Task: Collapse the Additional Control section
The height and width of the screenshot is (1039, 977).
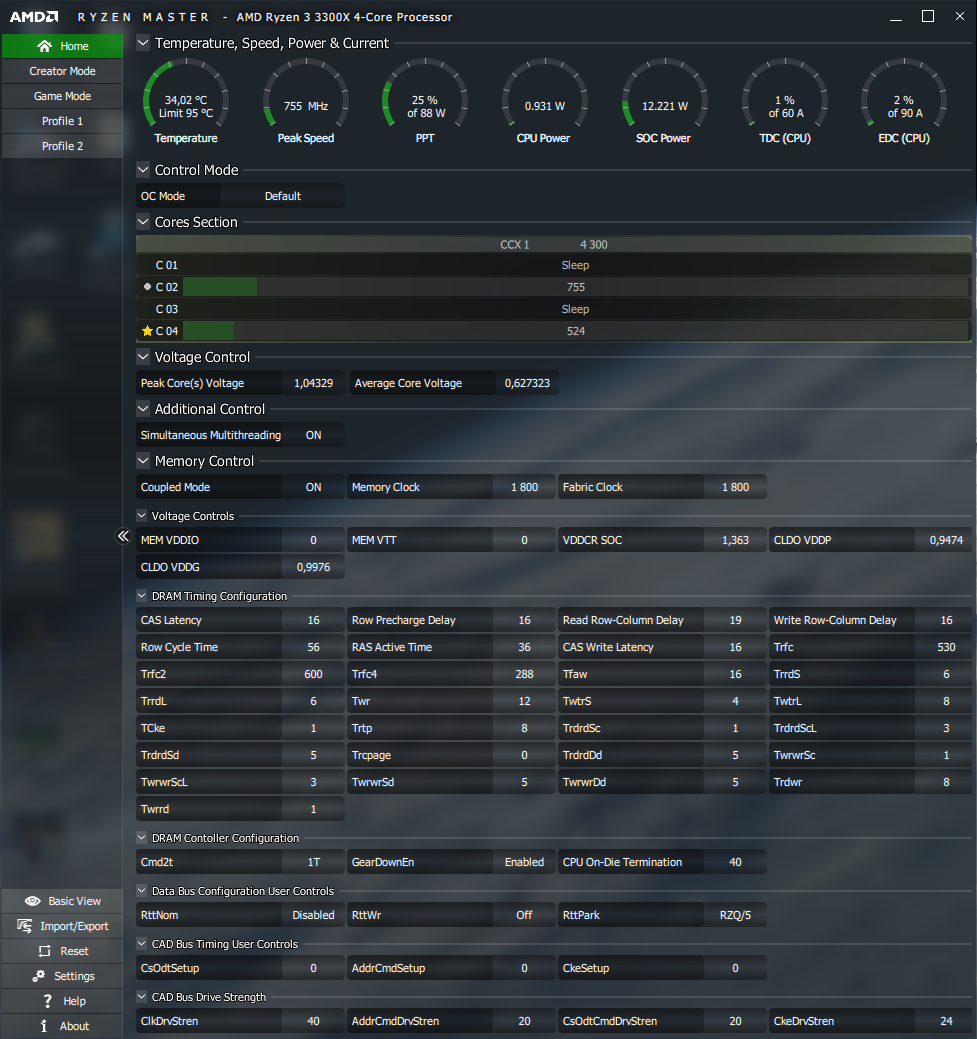Action: tap(143, 409)
